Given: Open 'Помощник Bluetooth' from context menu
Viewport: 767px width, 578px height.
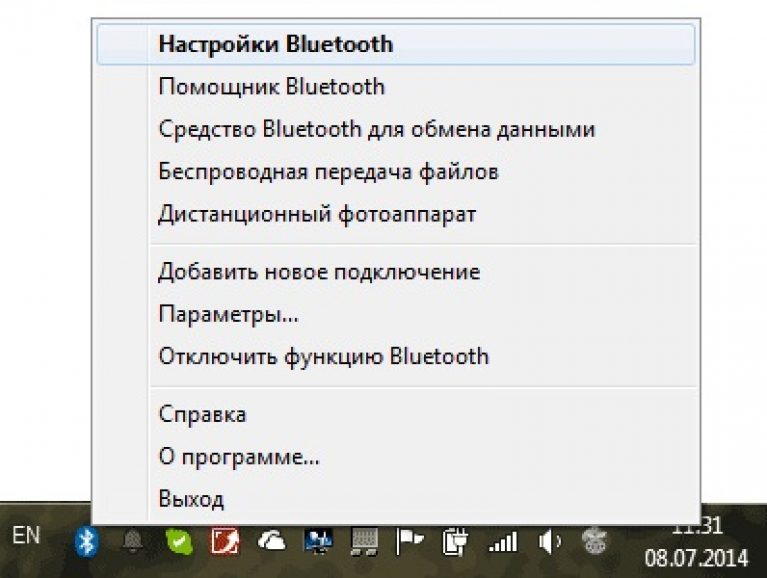Looking at the screenshot, I should (271, 87).
